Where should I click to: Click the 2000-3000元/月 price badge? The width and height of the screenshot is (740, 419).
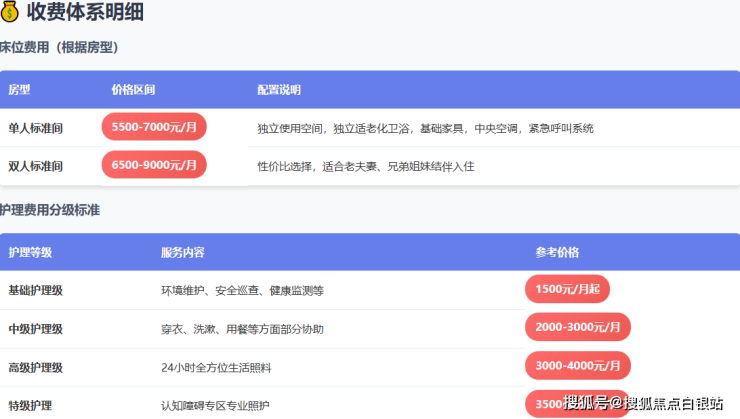(x=577, y=327)
